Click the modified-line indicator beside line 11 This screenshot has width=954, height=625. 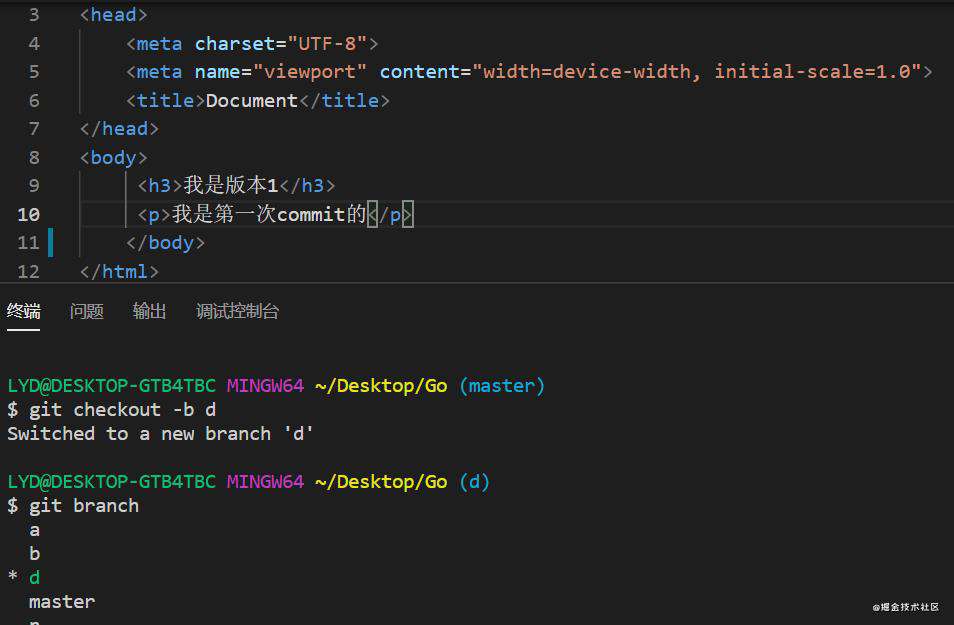50,243
